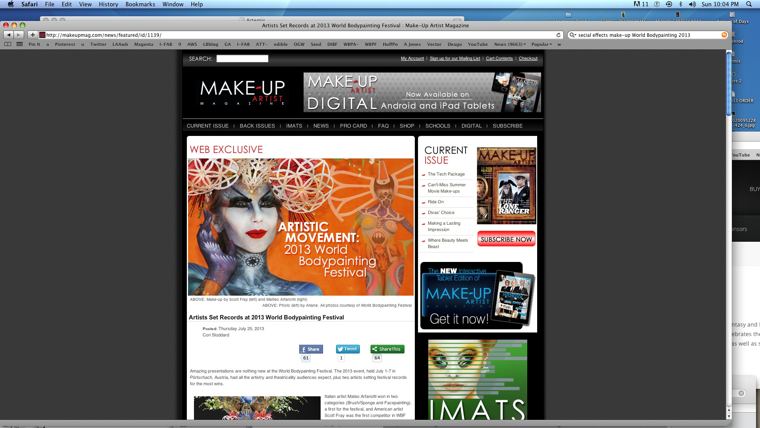Click the Pinterest bookmark
The image size is (760, 428).
coord(65,44)
